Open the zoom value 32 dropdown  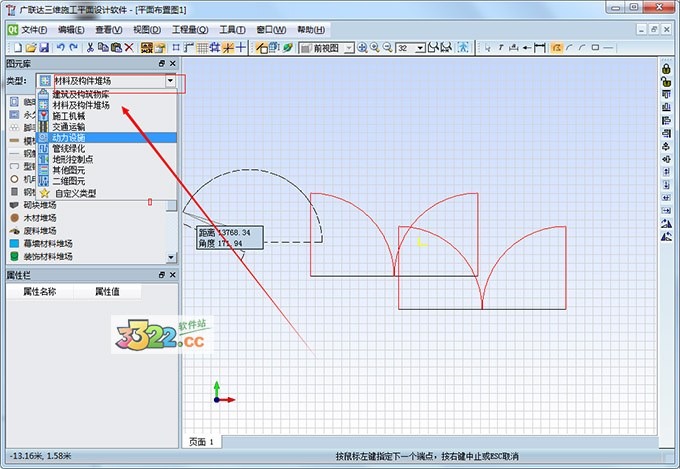point(422,47)
